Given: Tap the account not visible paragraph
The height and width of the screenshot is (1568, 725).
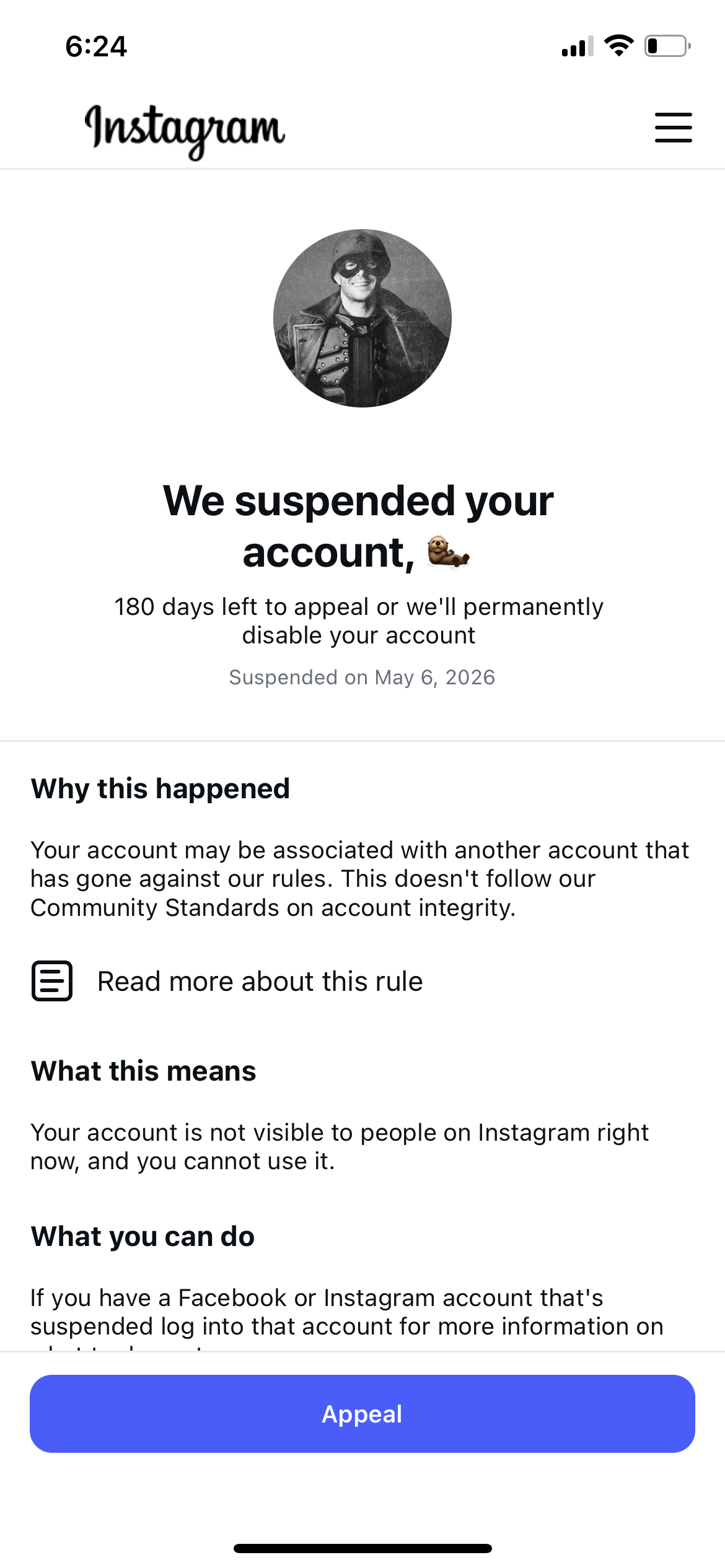Looking at the screenshot, I should pyautogui.click(x=340, y=1147).
